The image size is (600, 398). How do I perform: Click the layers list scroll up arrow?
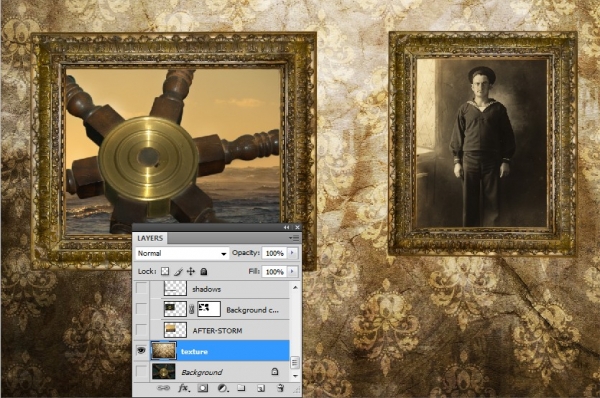295,287
